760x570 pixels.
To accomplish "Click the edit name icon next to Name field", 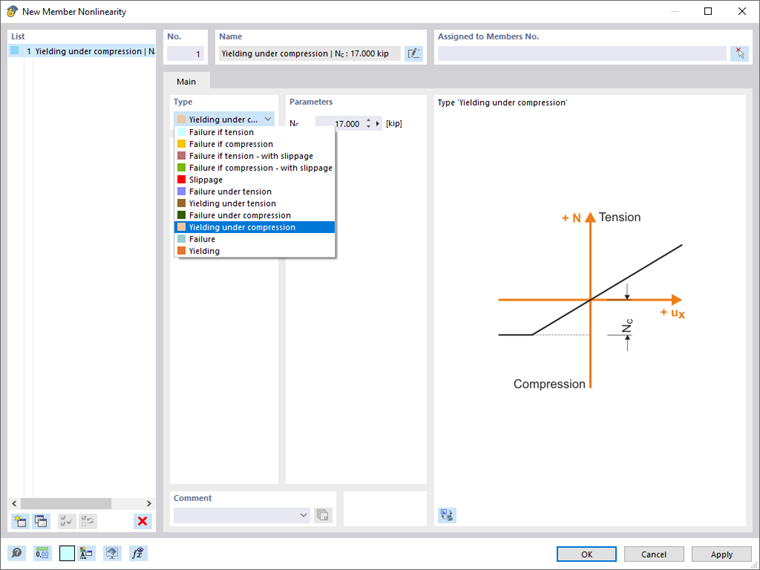I will [413, 53].
